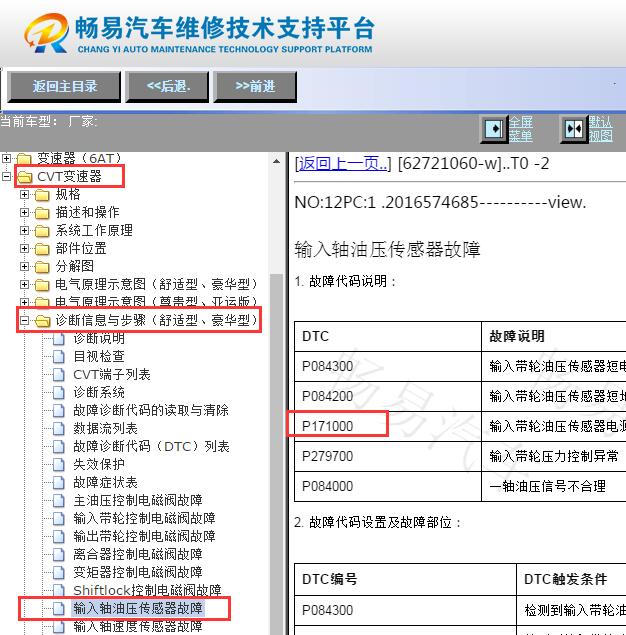Click the P084200 table cell
626x635 pixels.
click(388, 396)
